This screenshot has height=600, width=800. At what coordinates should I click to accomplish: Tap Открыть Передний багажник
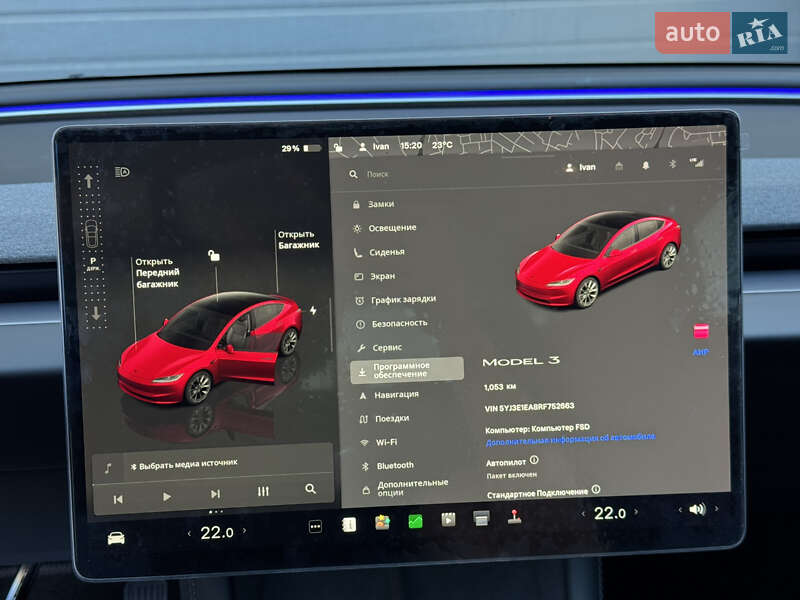157,272
